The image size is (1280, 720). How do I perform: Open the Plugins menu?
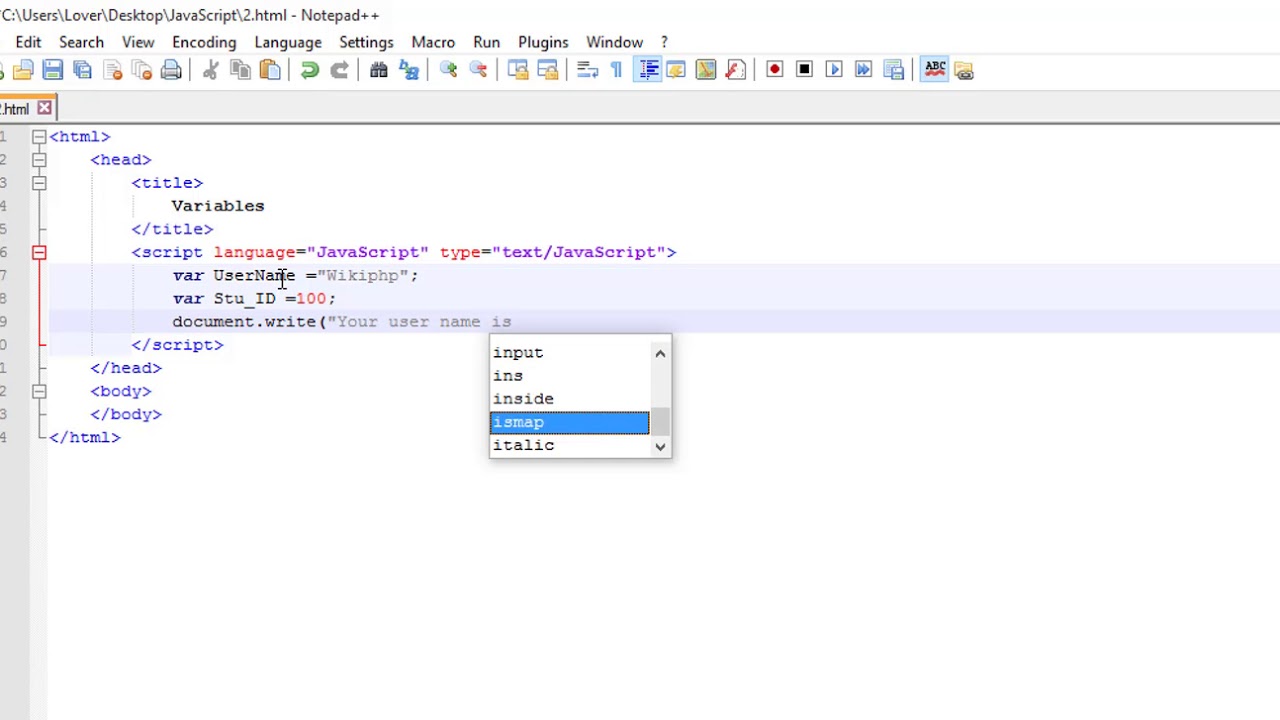pos(543,42)
